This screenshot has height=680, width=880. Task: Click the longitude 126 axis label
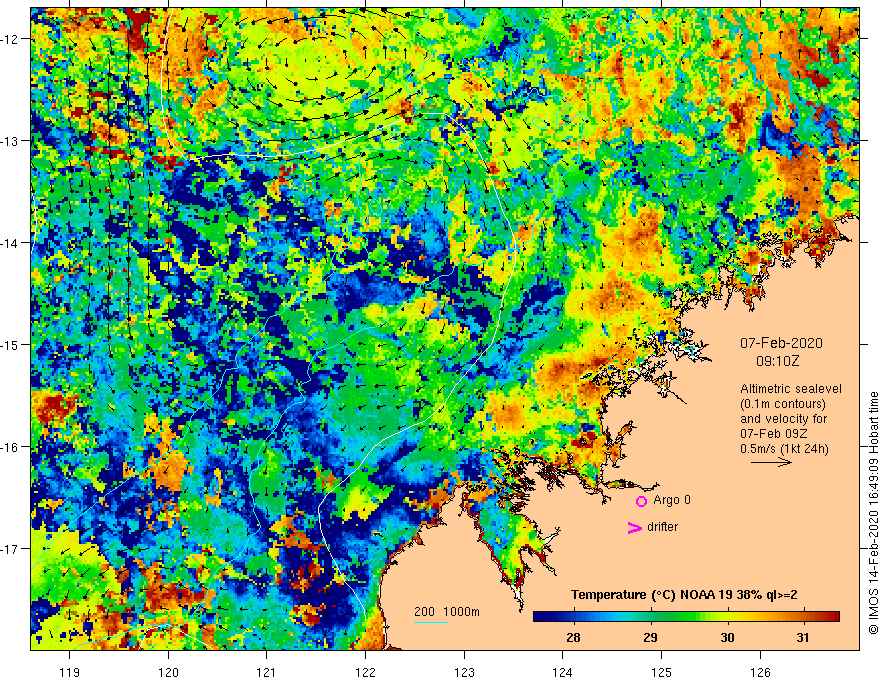tap(760, 672)
